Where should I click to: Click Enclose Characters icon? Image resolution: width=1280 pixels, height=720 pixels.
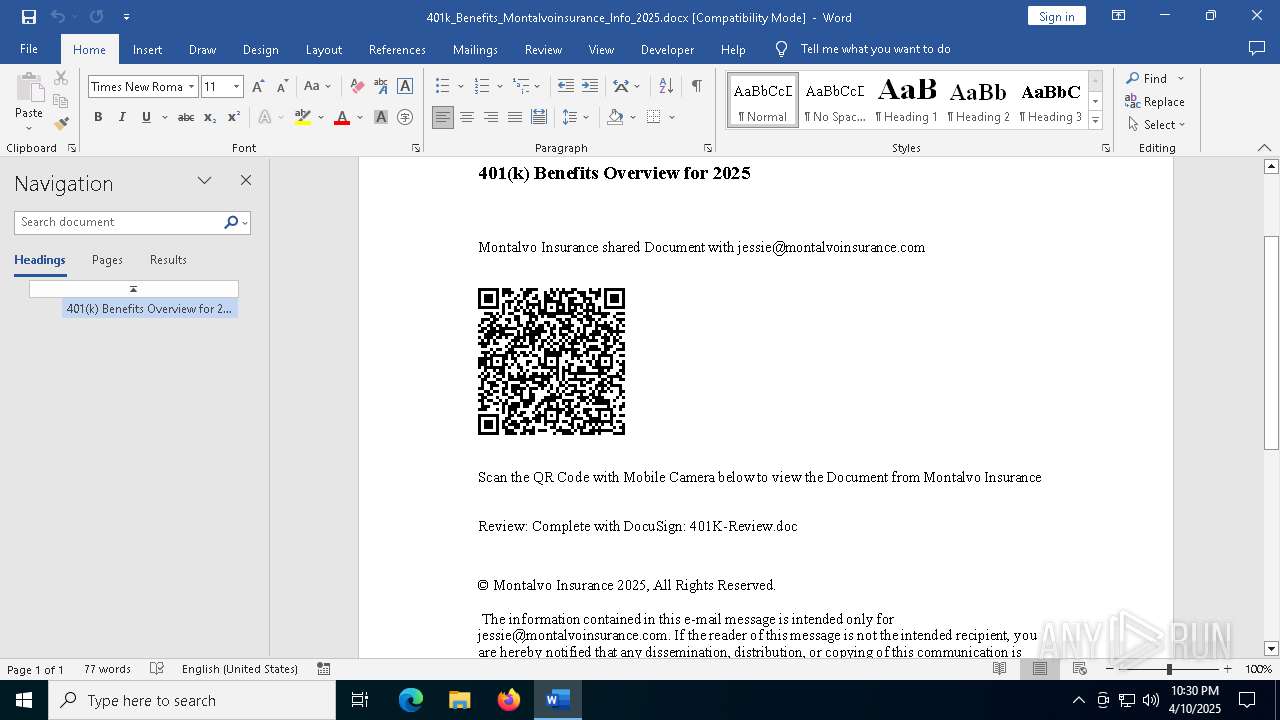coord(405,117)
